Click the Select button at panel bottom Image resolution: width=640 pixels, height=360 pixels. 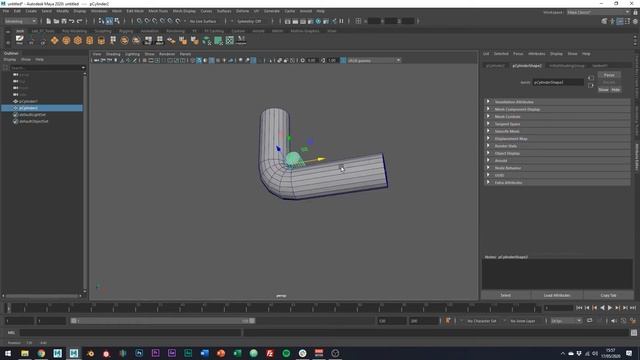(x=506, y=295)
